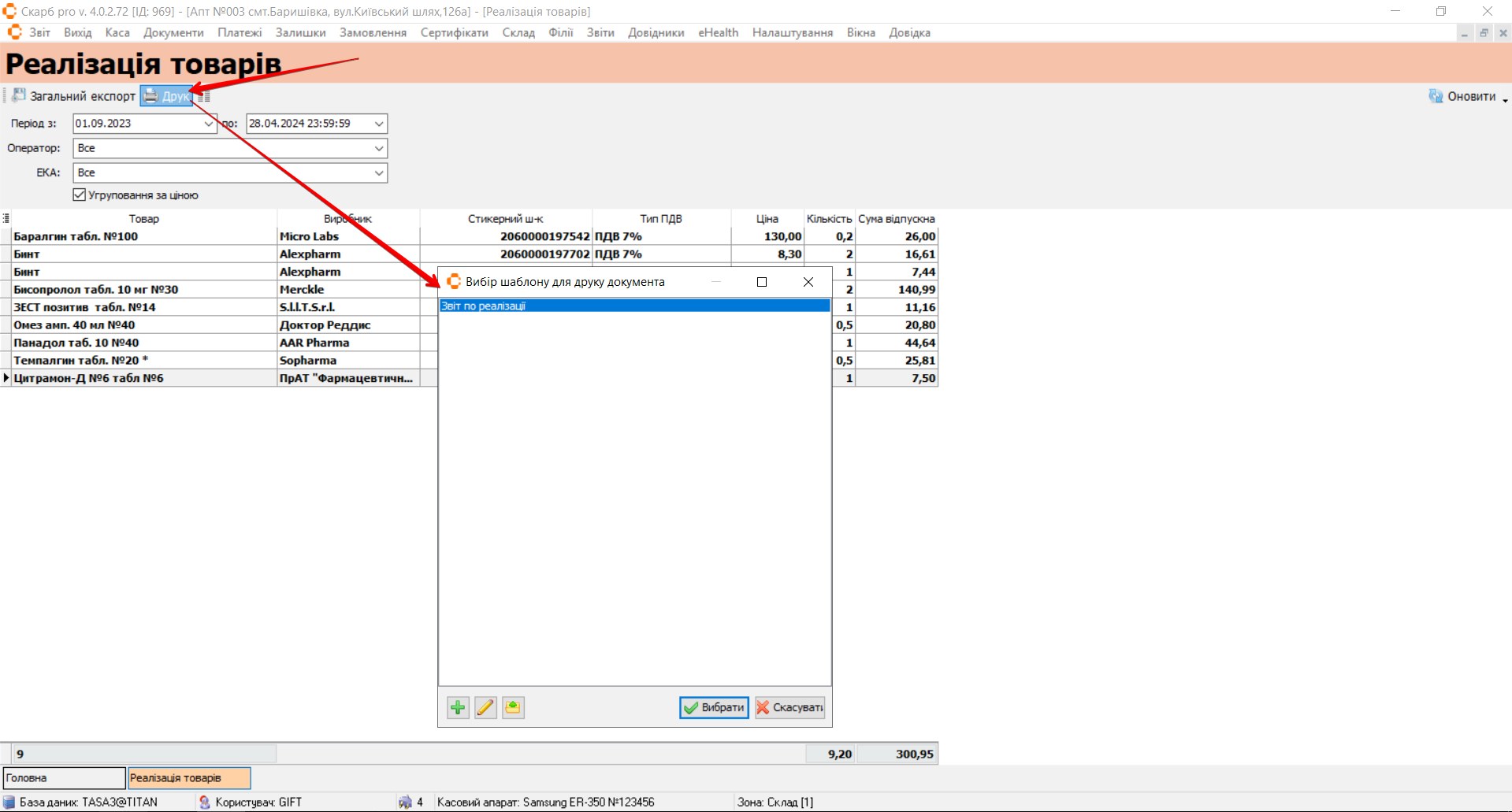Image resolution: width=1512 pixels, height=812 pixels.
Task: Click the grid options icon left of Товар header
Action: pyautogui.click(x=6, y=218)
